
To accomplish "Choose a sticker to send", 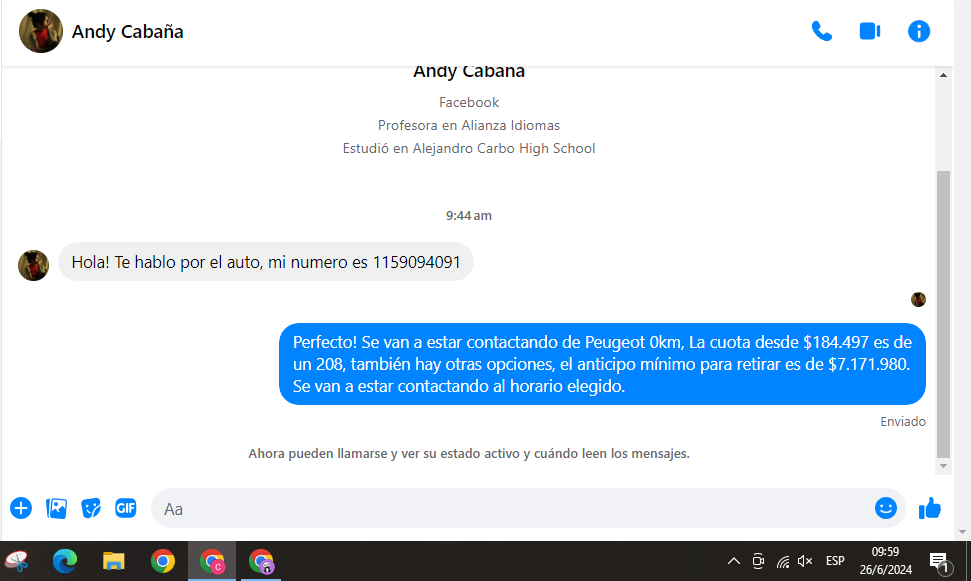I will point(91,509).
